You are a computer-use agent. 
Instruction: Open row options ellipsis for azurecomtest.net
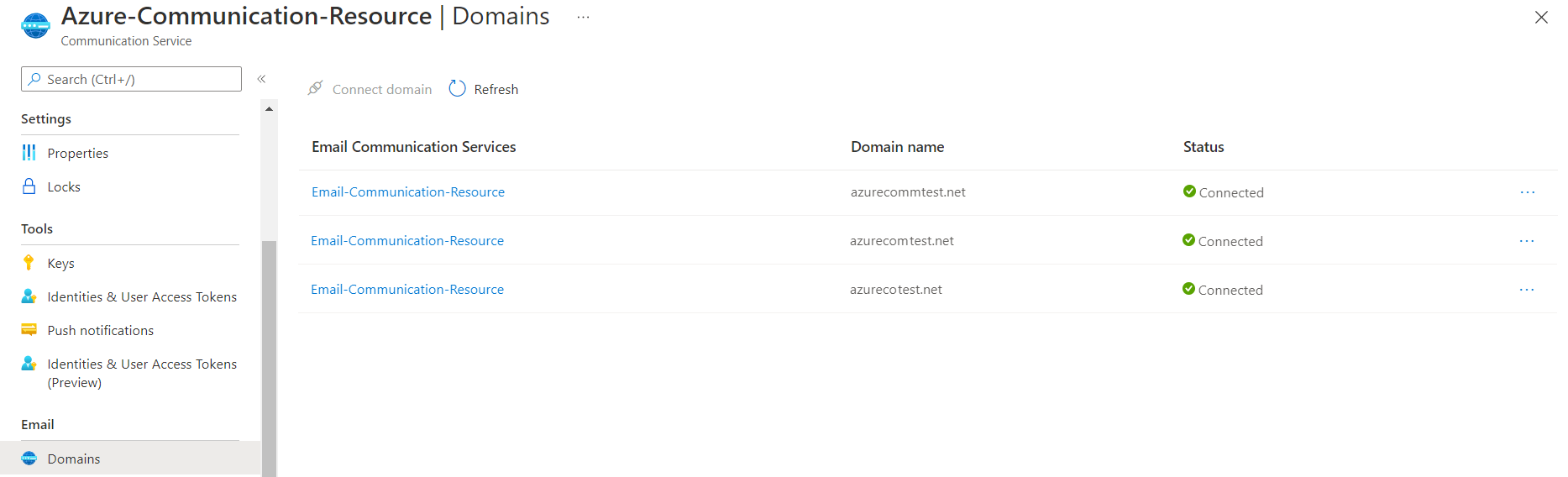1527,241
